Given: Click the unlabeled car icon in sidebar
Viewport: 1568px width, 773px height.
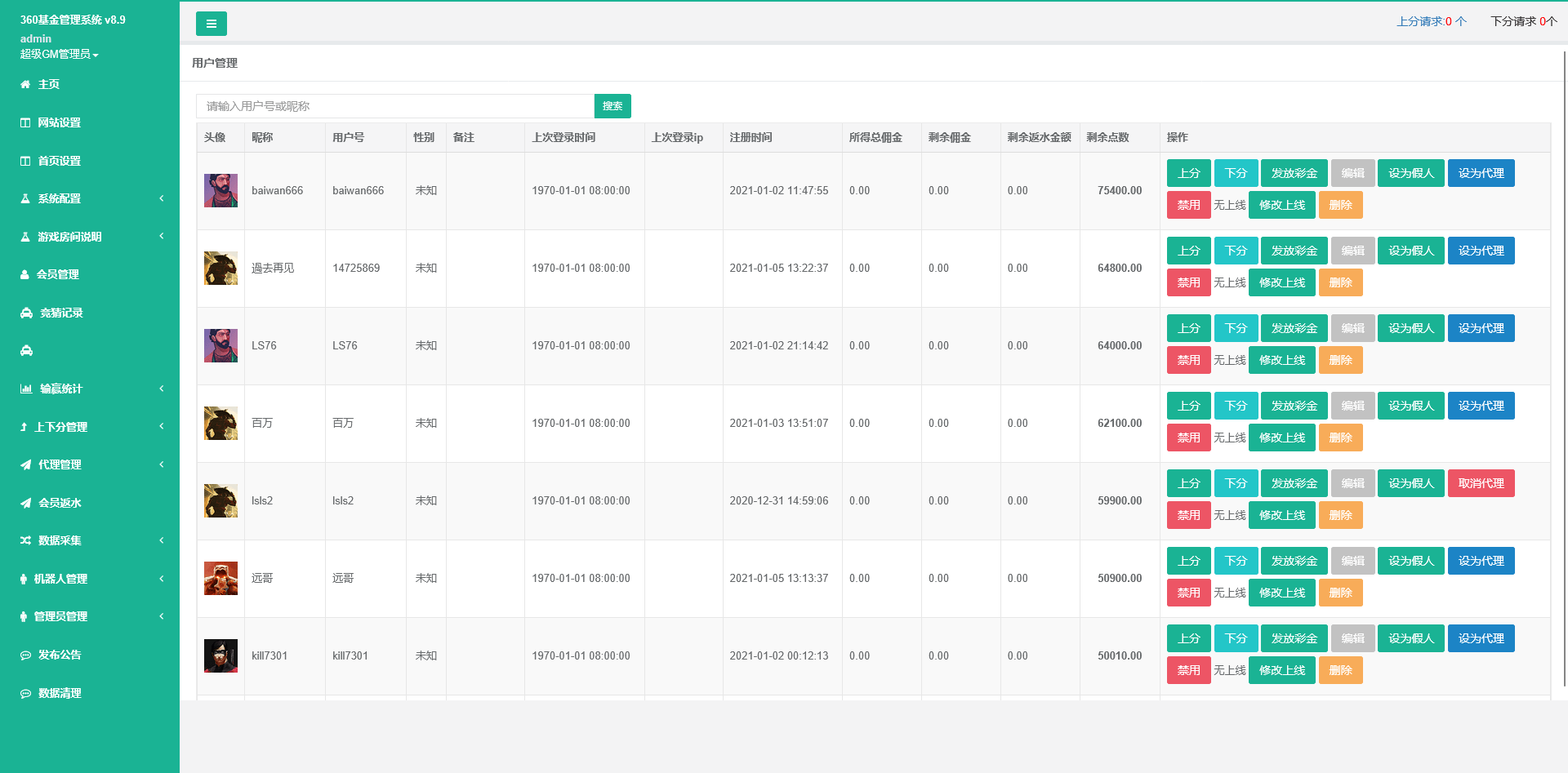Looking at the screenshot, I should point(26,351).
